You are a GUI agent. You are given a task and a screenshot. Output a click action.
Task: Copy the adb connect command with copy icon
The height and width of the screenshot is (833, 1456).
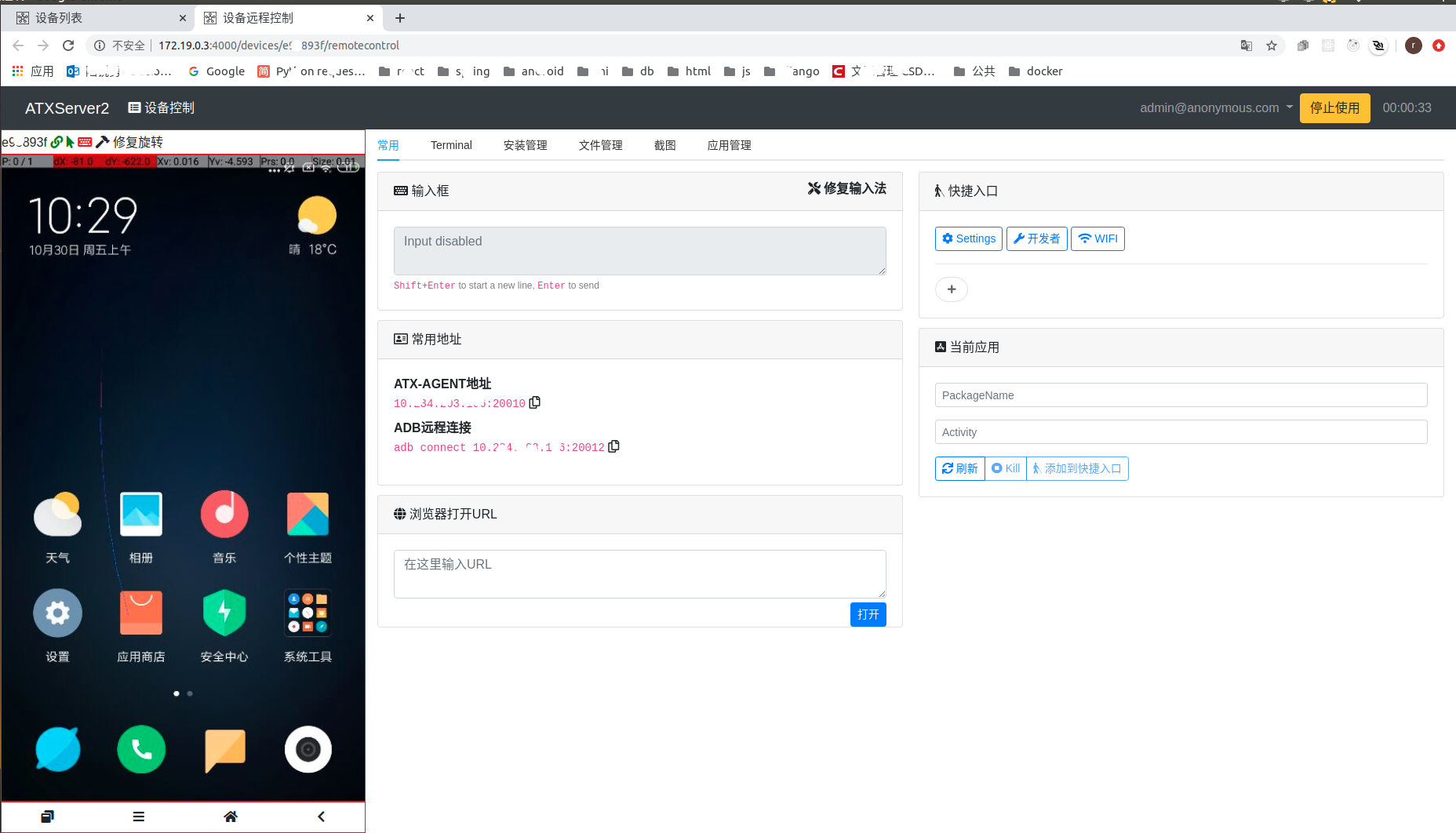tap(614, 446)
